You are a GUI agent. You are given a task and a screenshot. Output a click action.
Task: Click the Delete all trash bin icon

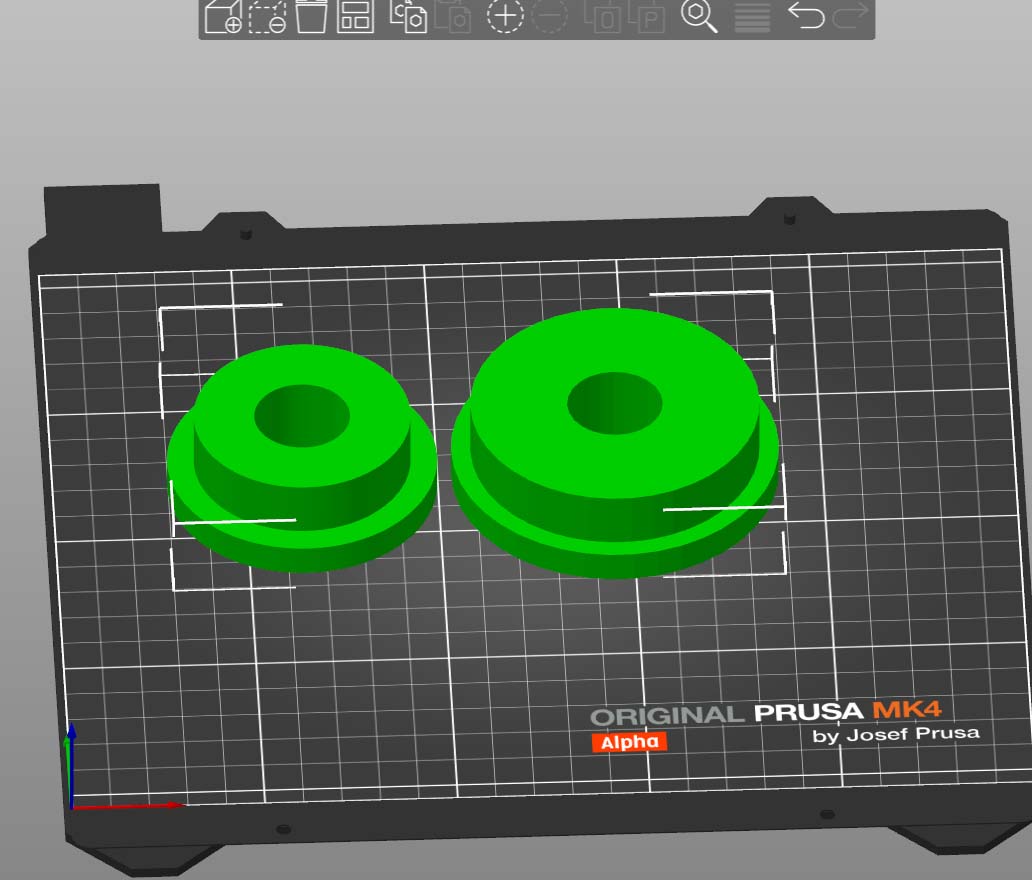(x=311, y=16)
